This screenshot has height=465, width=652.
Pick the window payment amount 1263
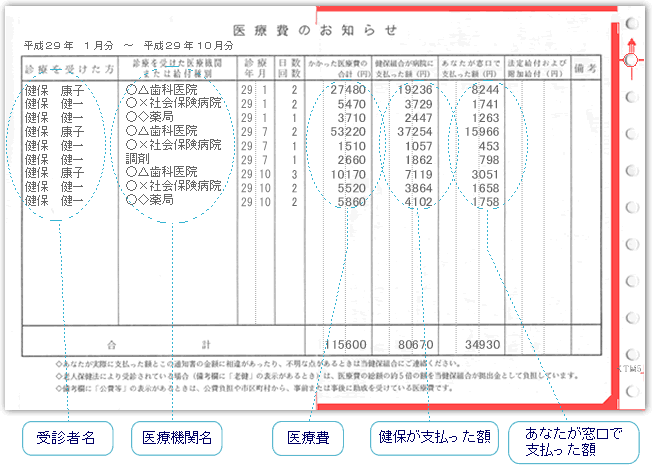pos(485,118)
